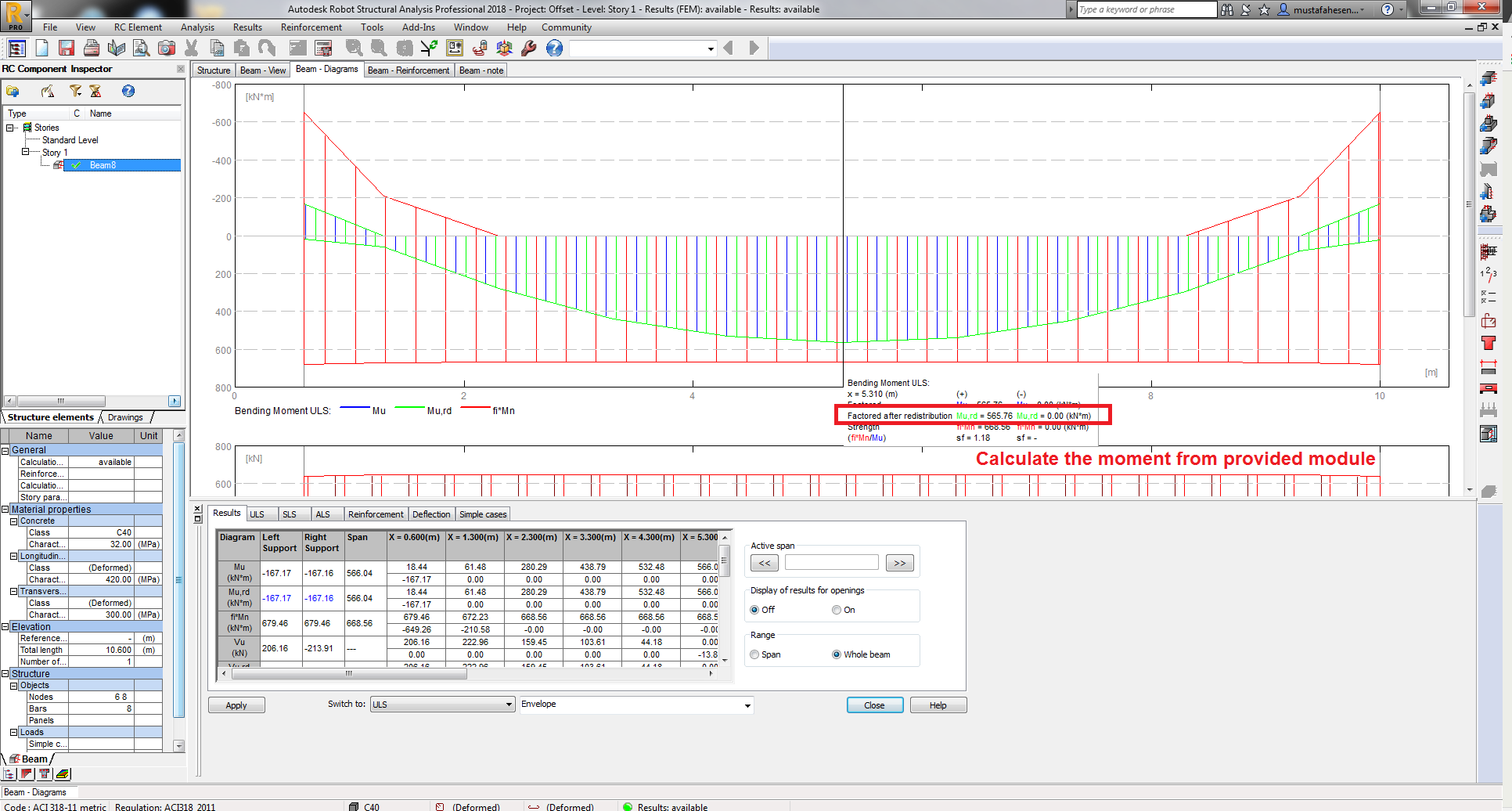Open the Drawings panel tab

coord(125,417)
